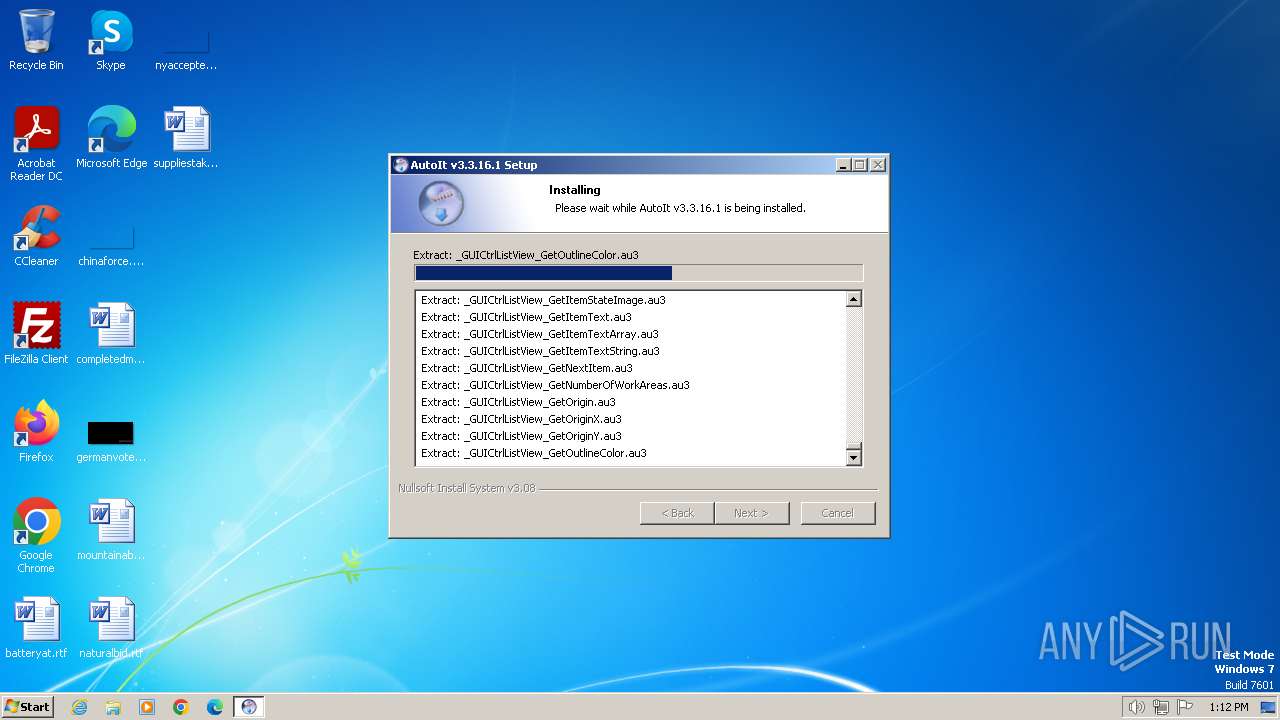This screenshot has width=1280, height=720.
Task: Click the disabled Back button
Action: click(x=677, y=513)
